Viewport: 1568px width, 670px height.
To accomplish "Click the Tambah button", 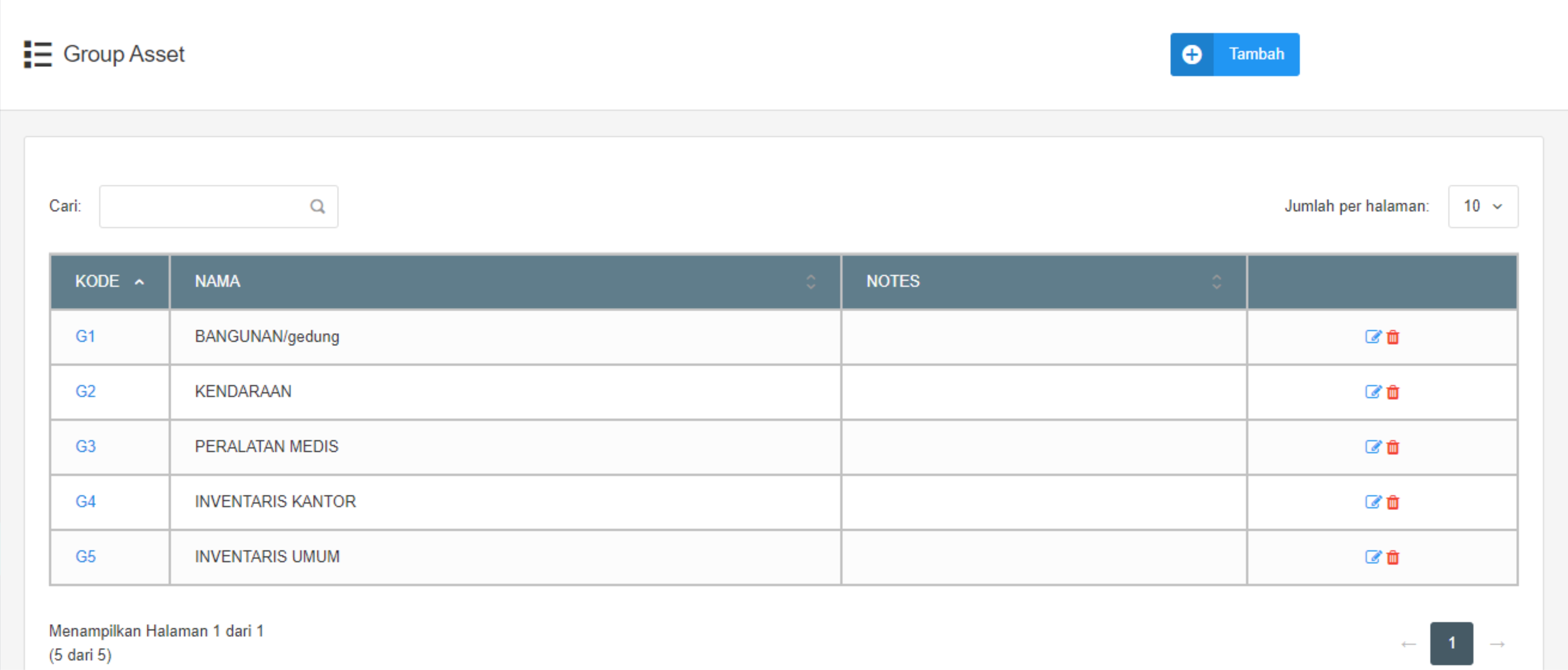I will pyautogui.click(x=1234, y=54).
